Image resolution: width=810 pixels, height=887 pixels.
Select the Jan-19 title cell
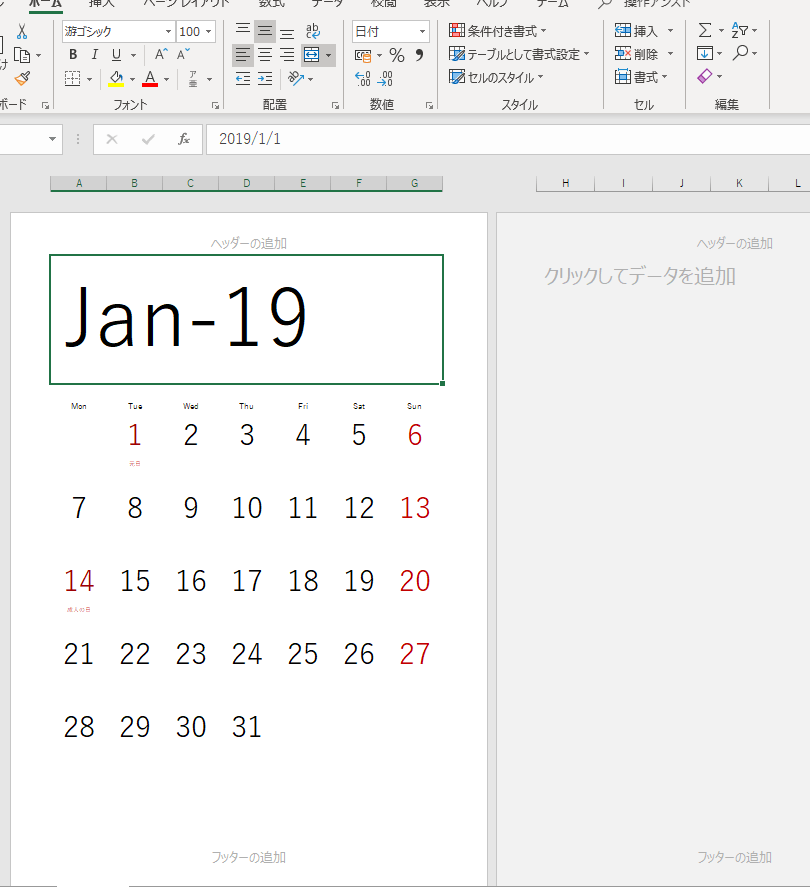click(x=246, y=319)
